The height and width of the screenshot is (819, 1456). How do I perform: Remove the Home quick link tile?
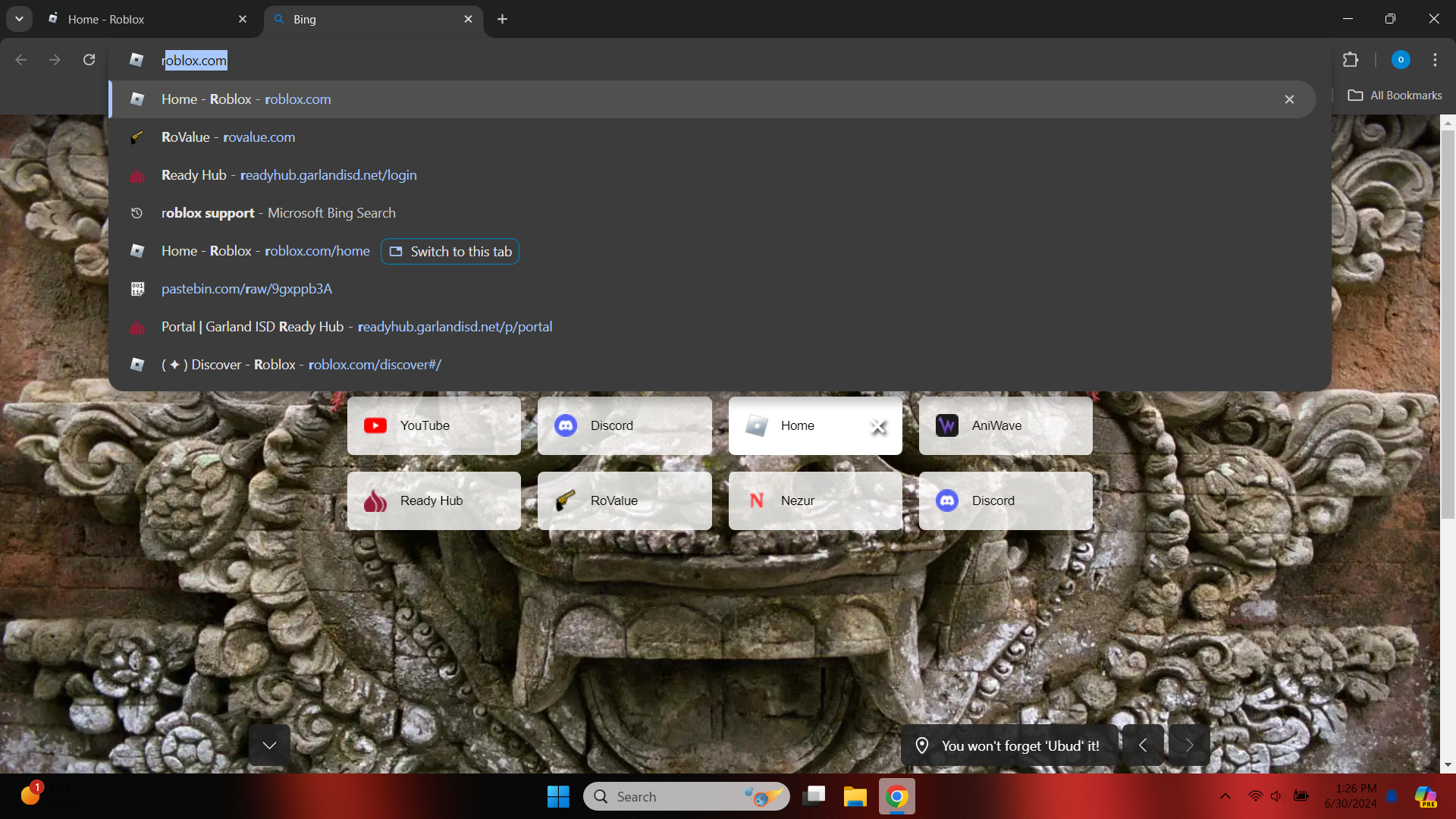click(x=878, y=427)
